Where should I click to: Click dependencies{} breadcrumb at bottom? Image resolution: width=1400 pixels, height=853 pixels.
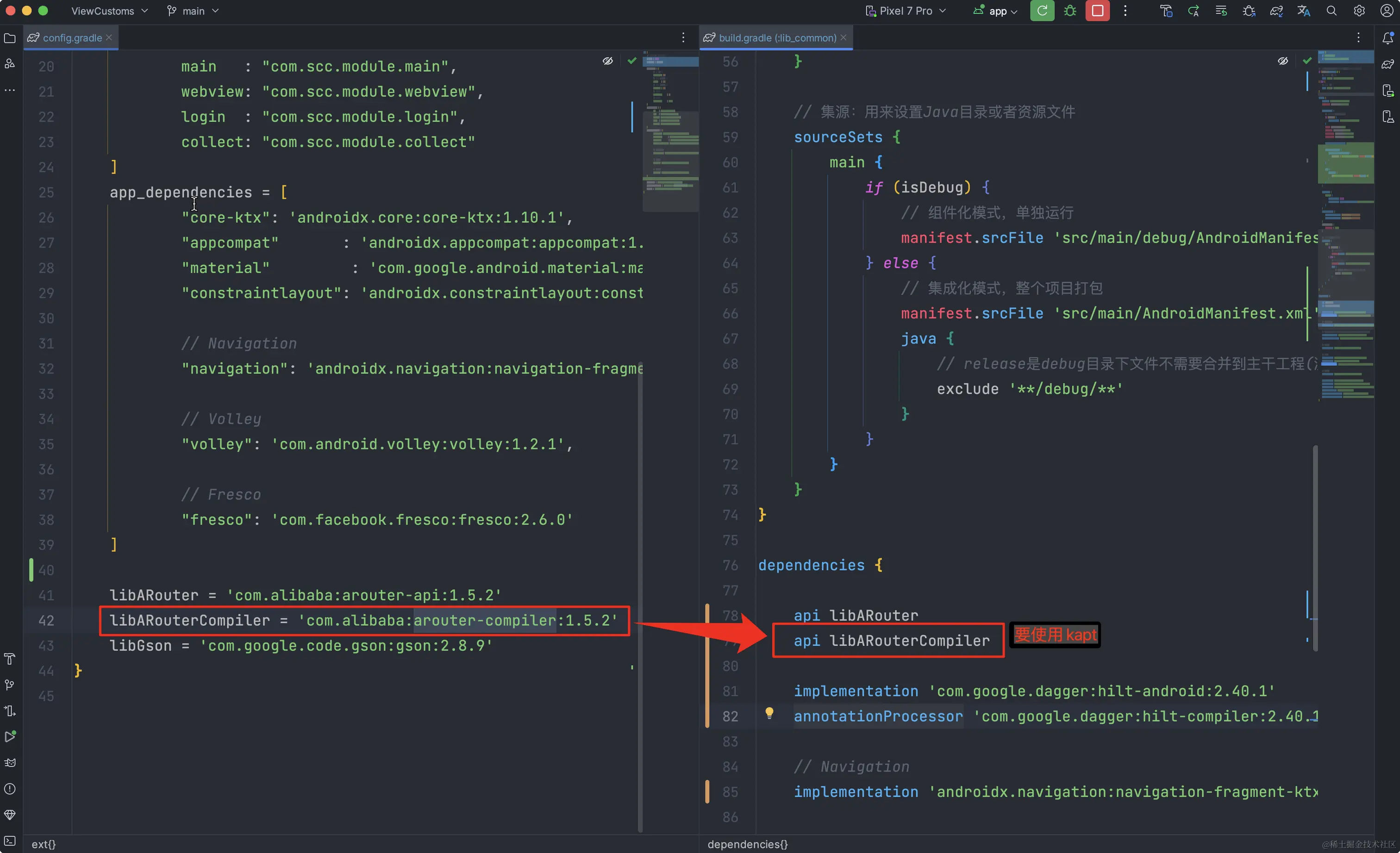click(x=747, y=844)
